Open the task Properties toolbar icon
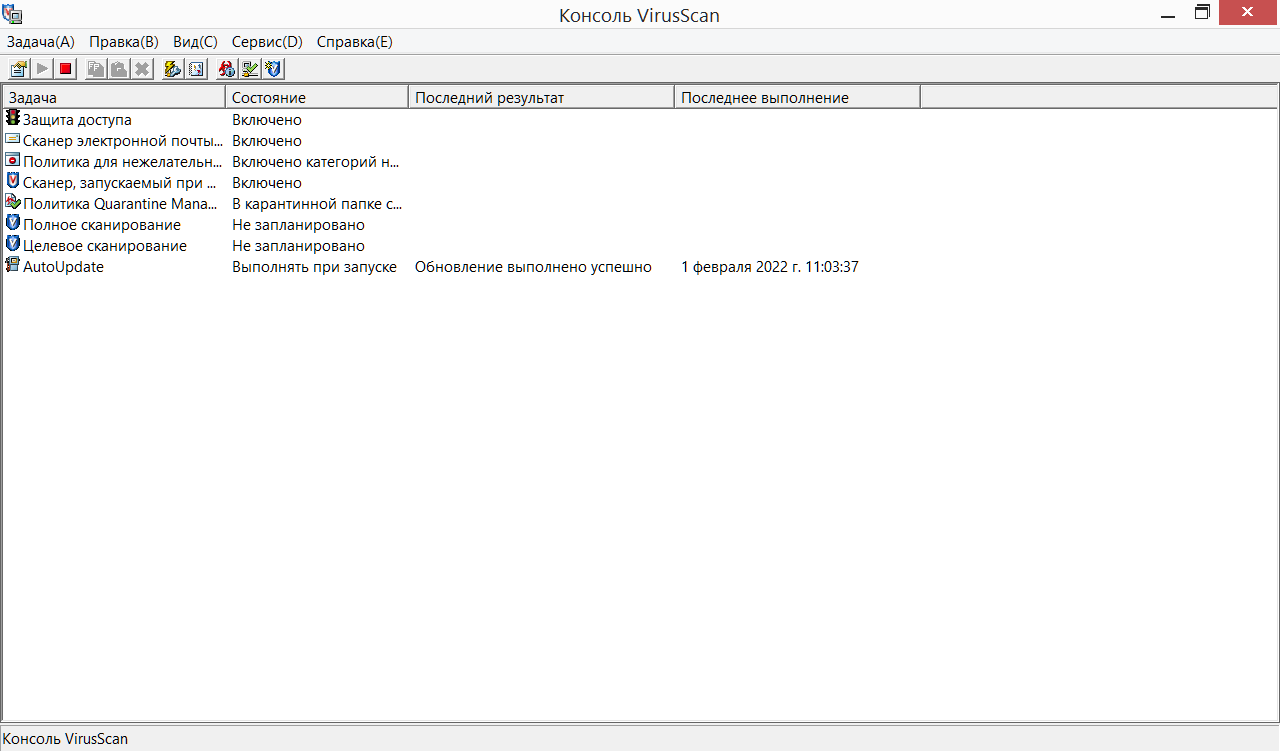This screenshot has width=1280, height=752. tap(18, 69)
